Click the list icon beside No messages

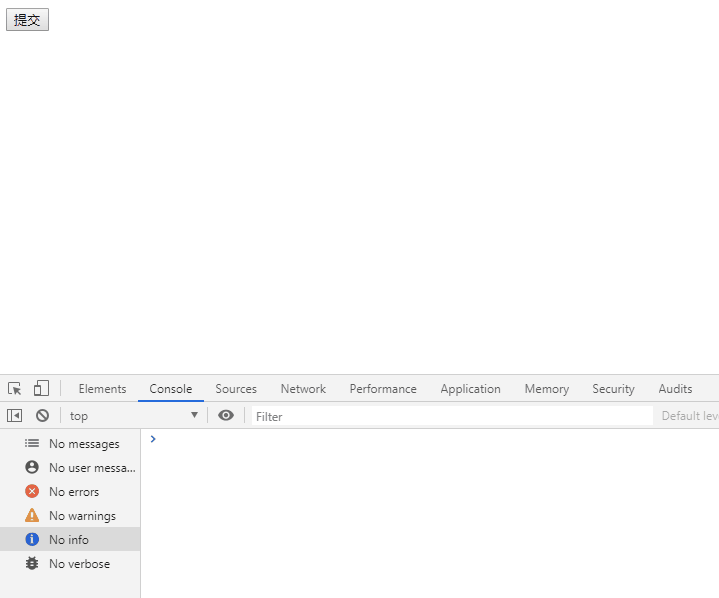coord(32,443)
